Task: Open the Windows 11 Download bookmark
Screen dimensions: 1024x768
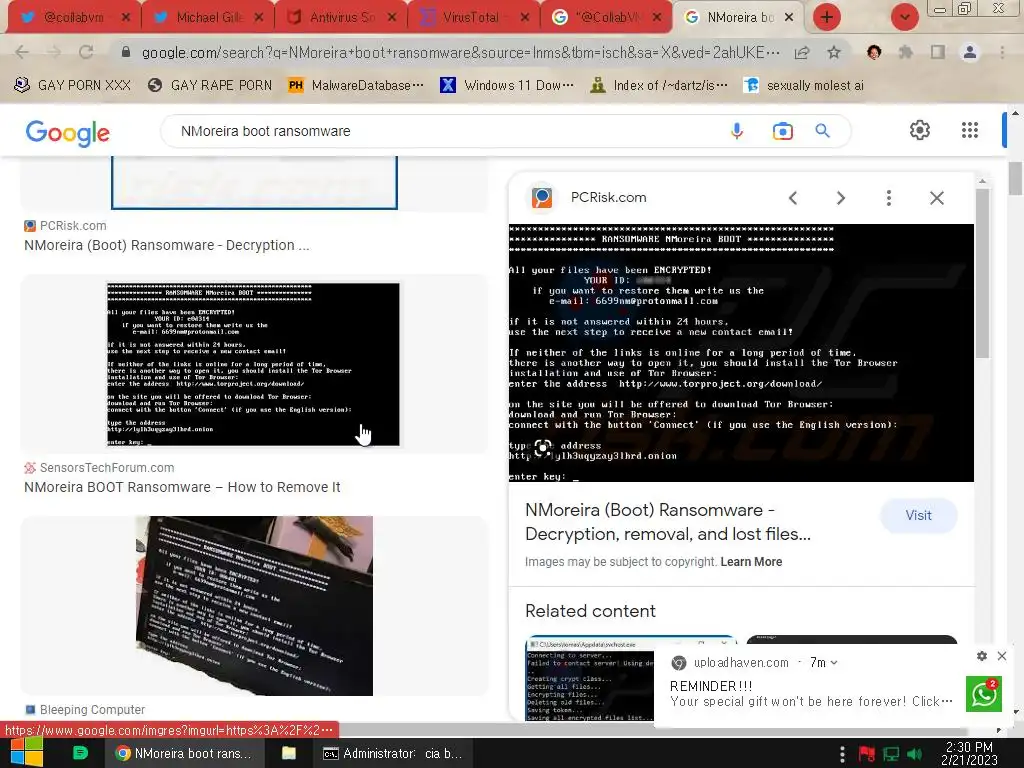Action: pyautogui.click(x=507, y=85)
